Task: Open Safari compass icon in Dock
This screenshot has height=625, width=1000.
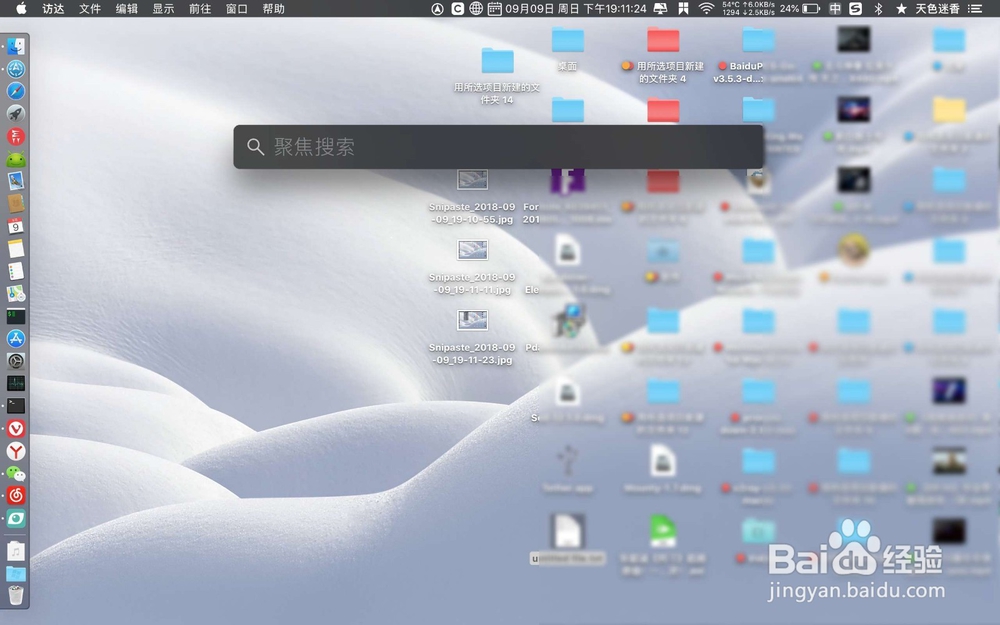Action: 16,91
